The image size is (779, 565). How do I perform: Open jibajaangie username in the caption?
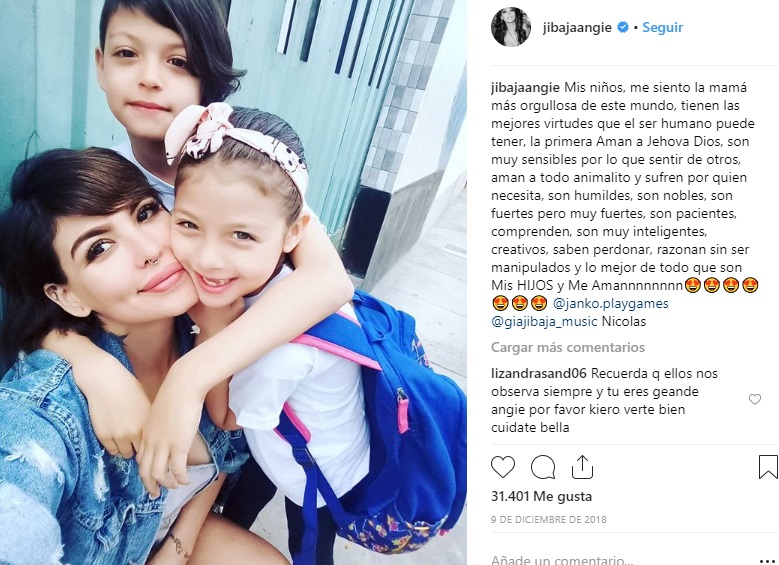pyautogui.click(x=525, y=88)
